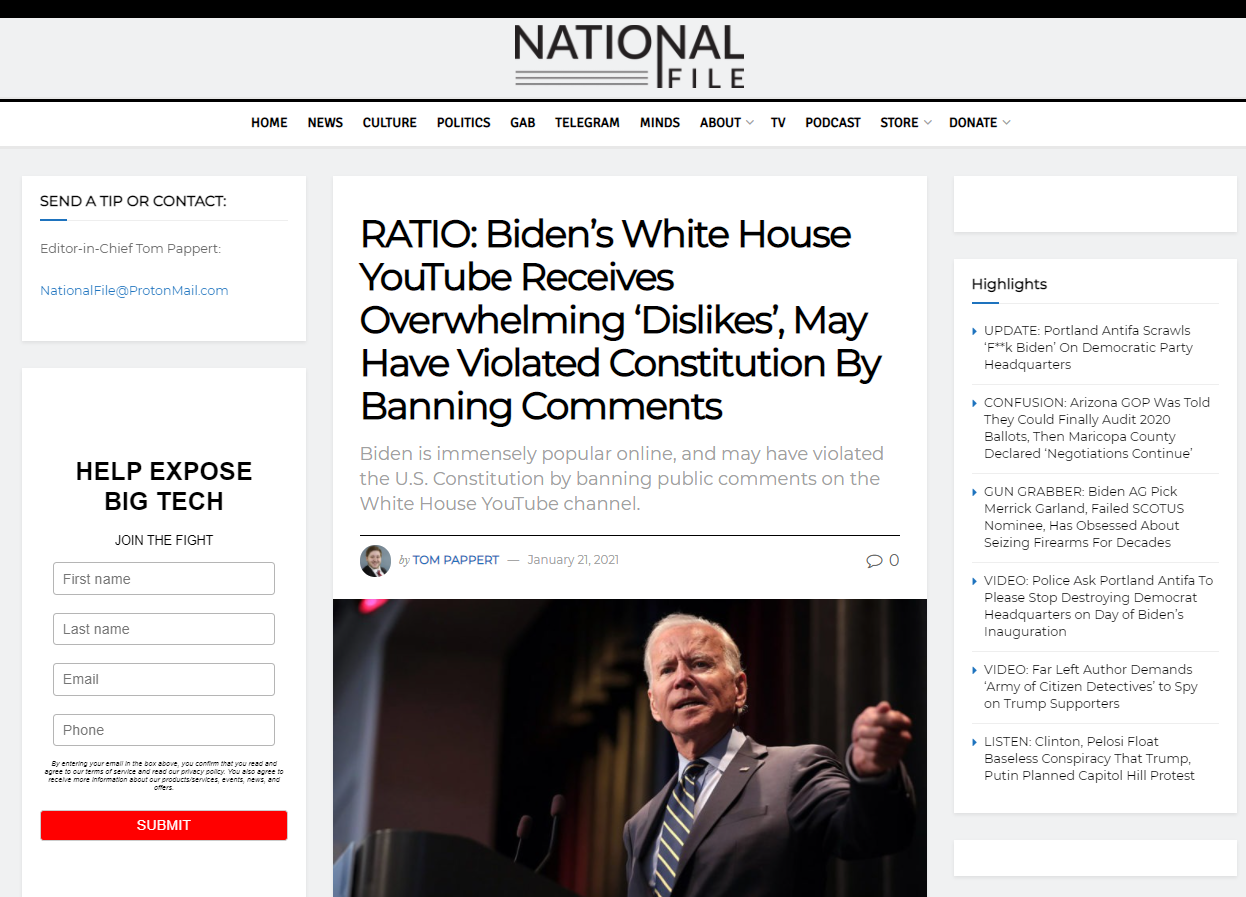Viewport: 1246px width, 897px height.
Task: Open the CULTURE section
Action: tap(390, 123)
